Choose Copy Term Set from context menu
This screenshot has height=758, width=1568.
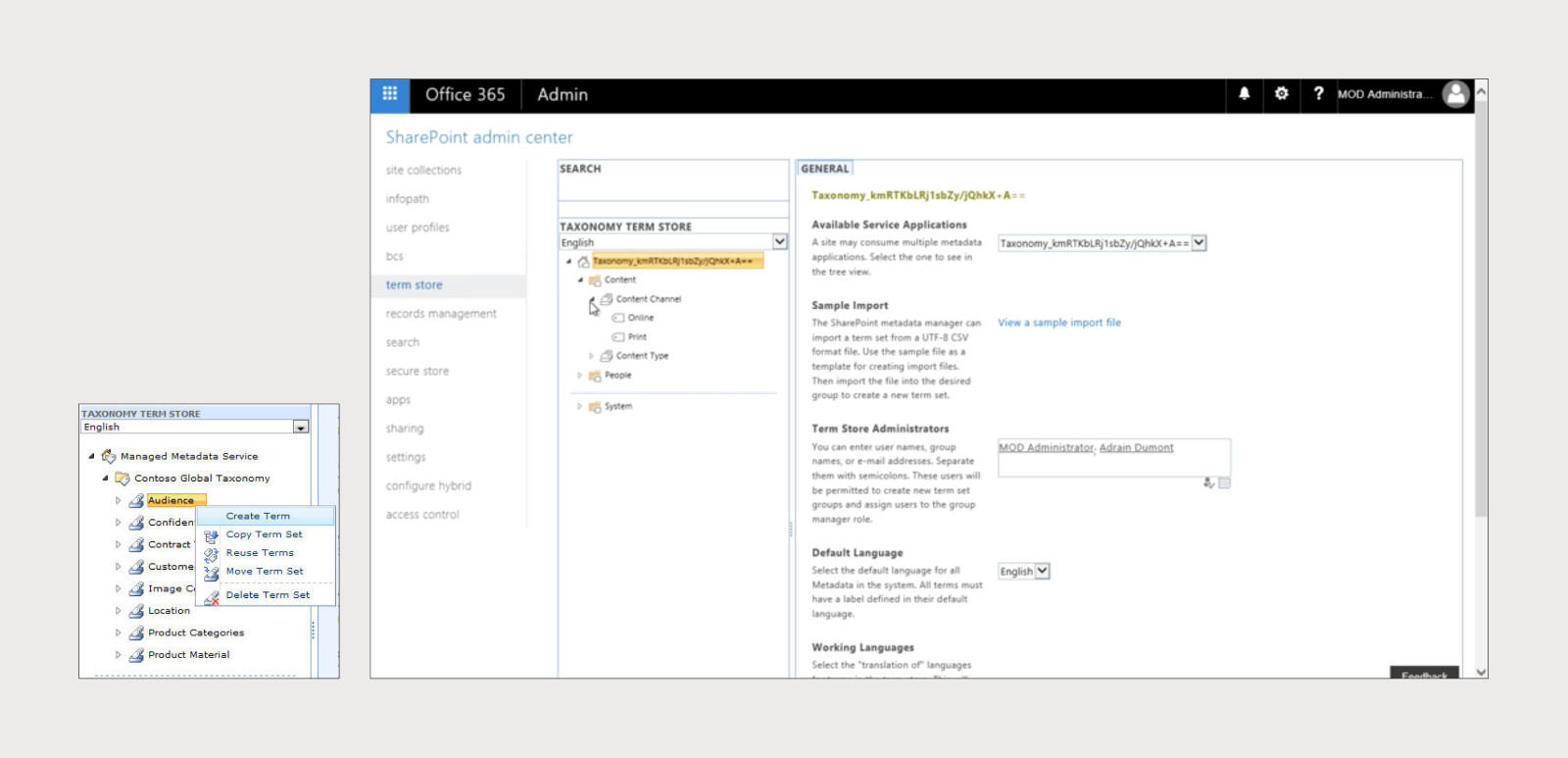coord(267,534)
